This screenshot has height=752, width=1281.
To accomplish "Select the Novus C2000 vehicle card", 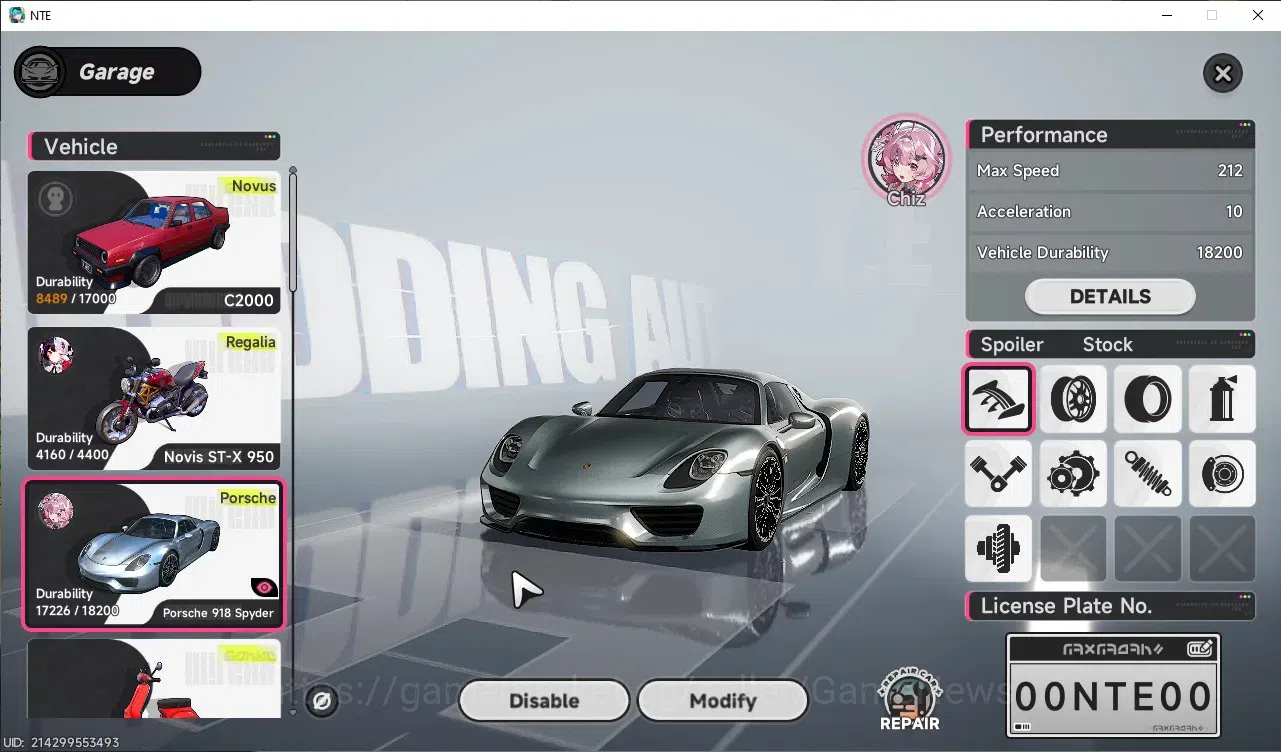I will (x=153, y=241).
